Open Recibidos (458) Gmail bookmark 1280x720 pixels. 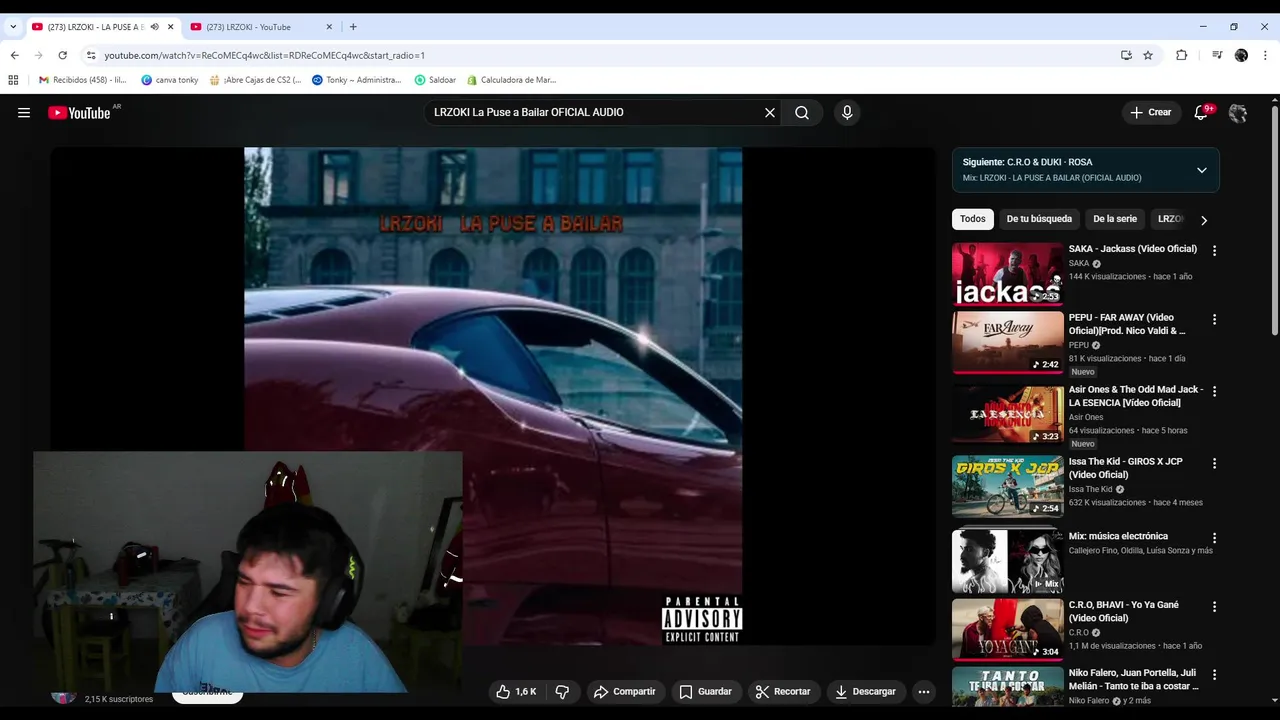(82, 80)
